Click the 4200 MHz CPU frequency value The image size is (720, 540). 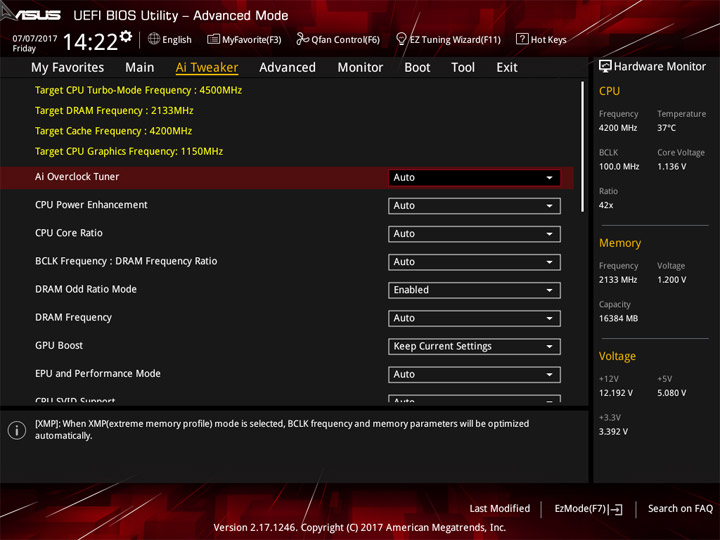[618, 128]
